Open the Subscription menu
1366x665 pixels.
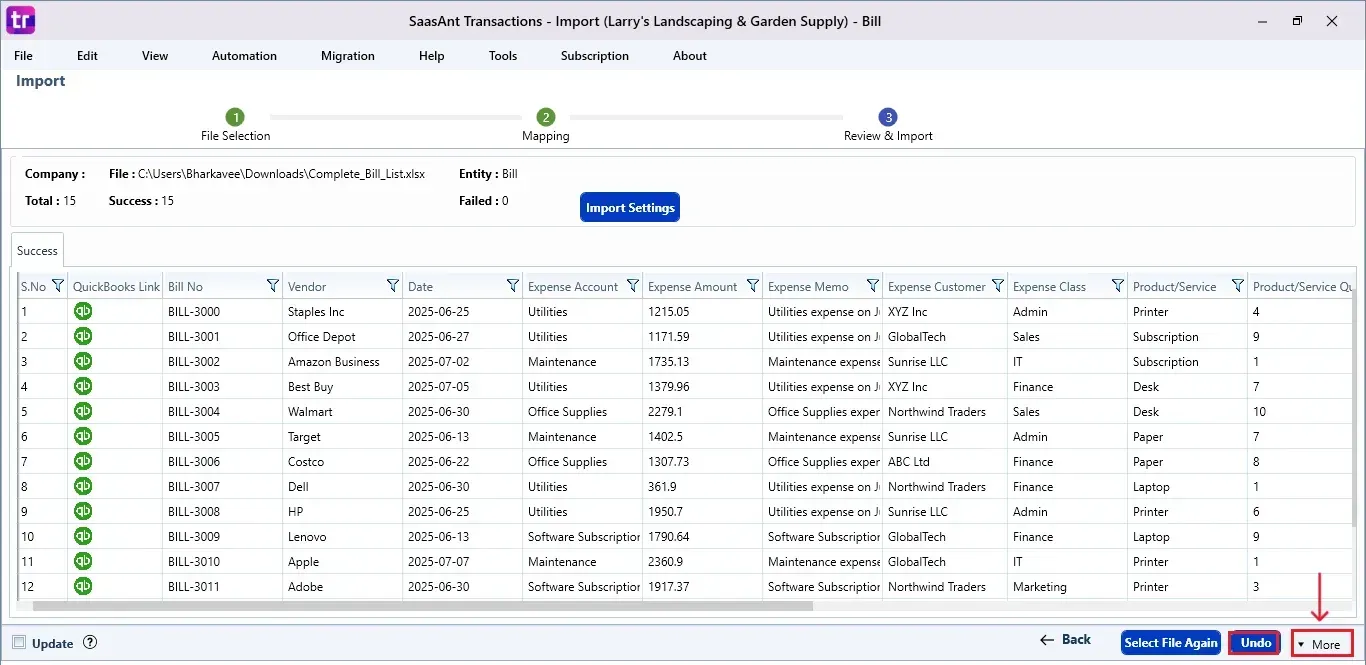click(x=595, y=56)
